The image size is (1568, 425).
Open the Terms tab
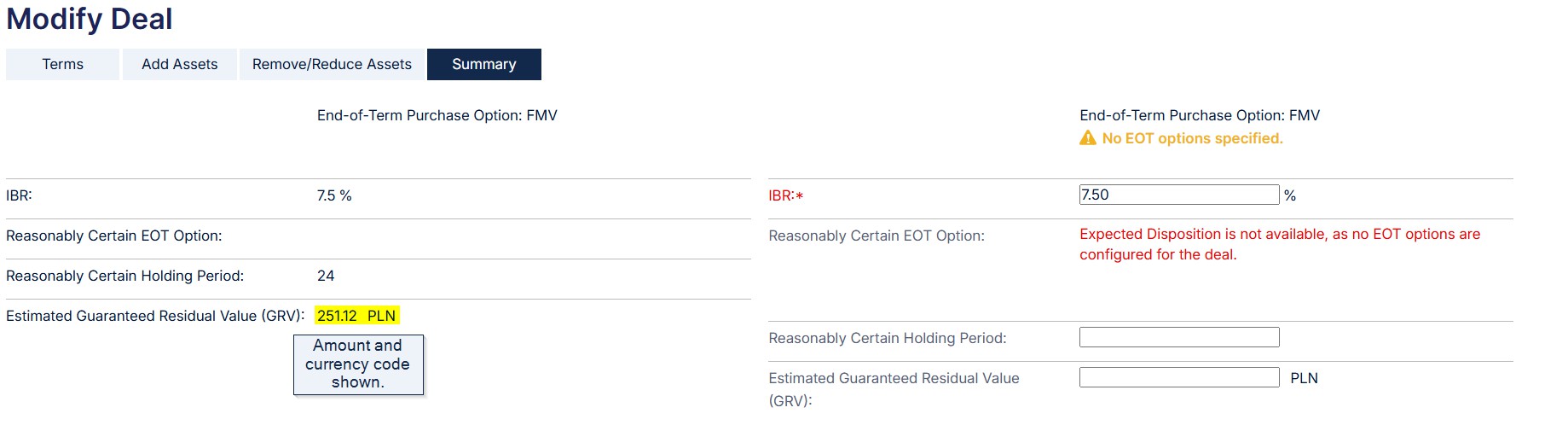(62, 65)
